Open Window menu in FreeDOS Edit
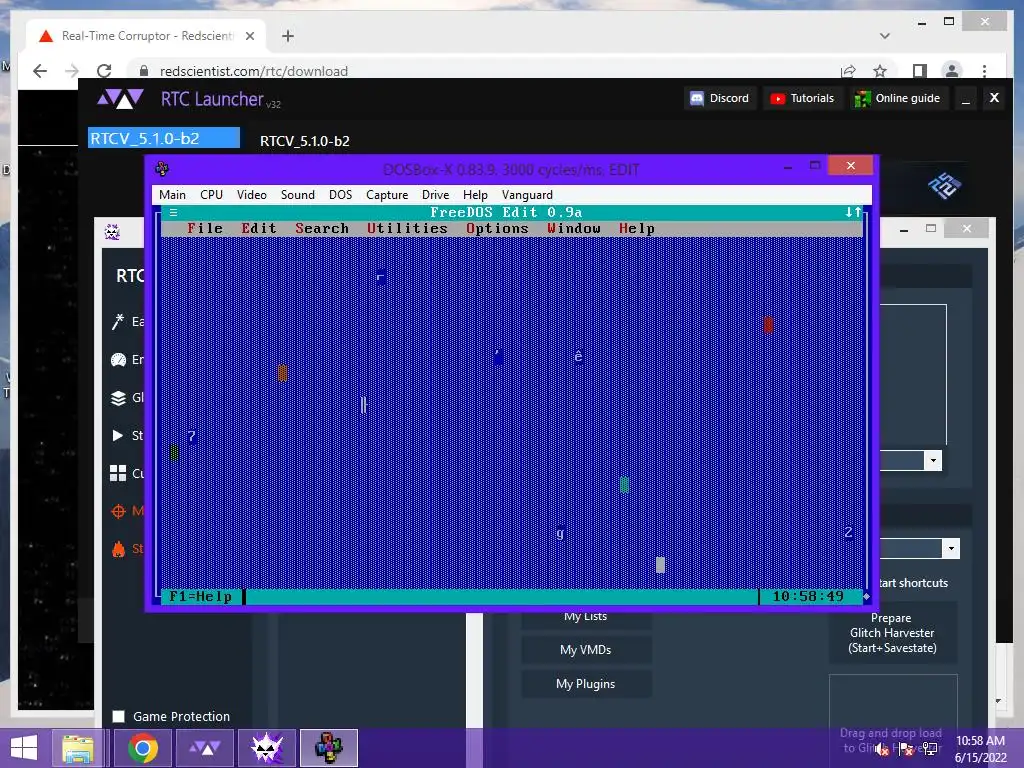Viewport: 1024px width, 768px height. coord(573,229)
